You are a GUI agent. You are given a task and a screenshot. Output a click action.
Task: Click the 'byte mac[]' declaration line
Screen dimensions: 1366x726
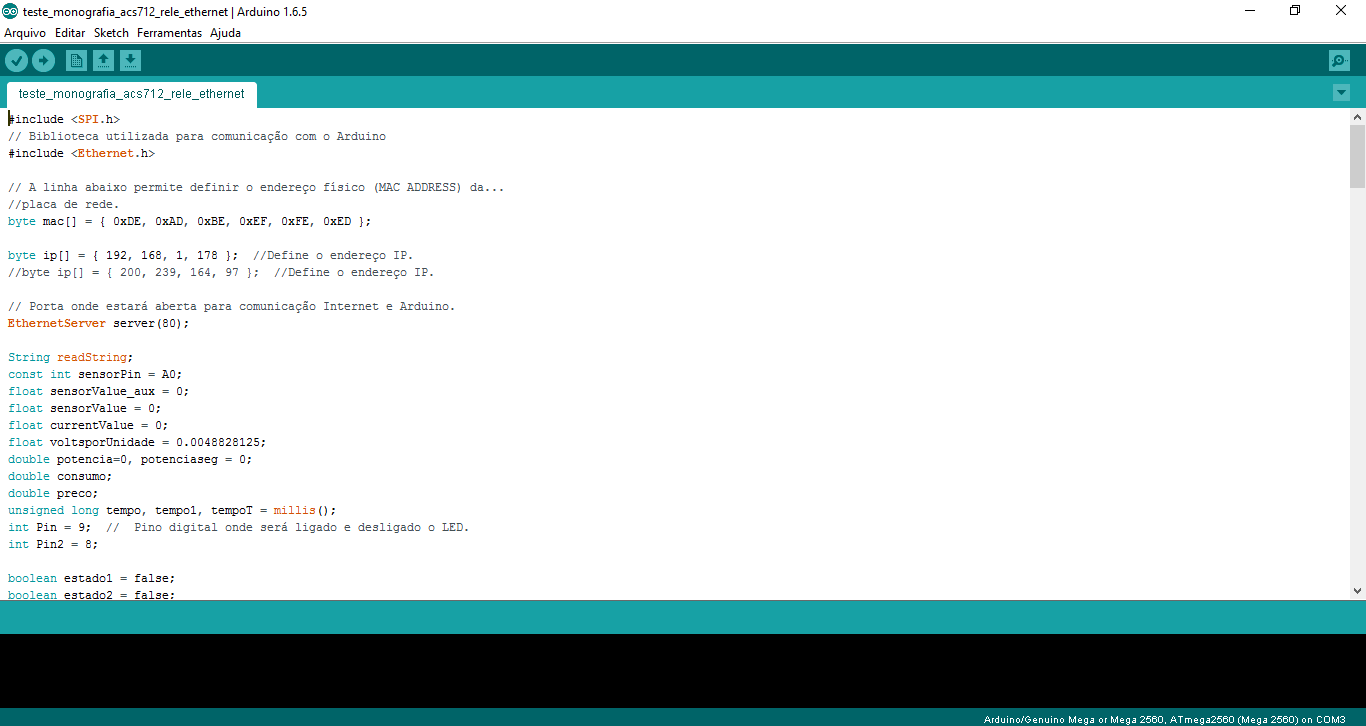190,221
